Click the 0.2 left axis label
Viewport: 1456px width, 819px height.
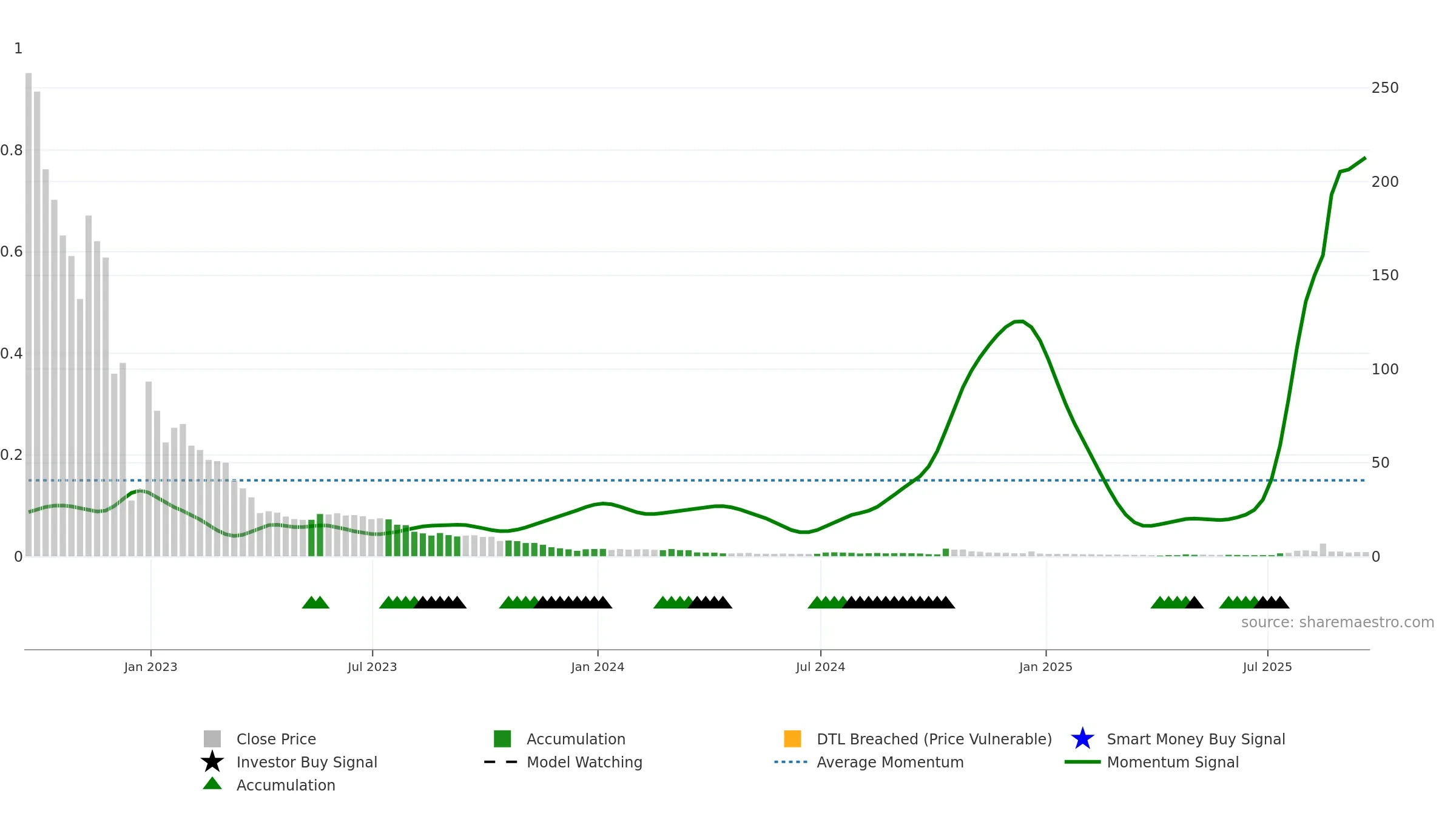[12, 455]
